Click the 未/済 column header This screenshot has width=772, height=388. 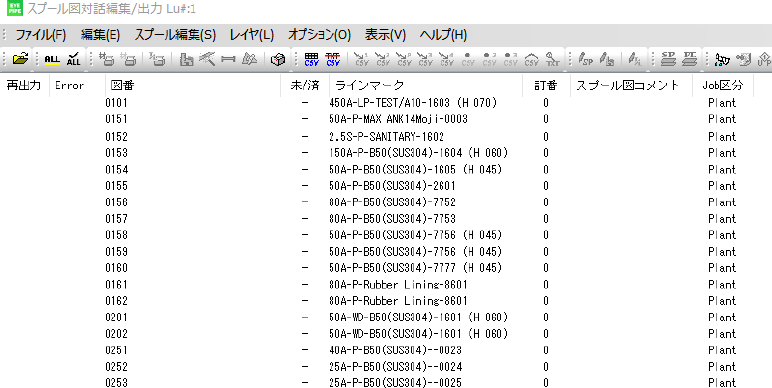(305, 86)
